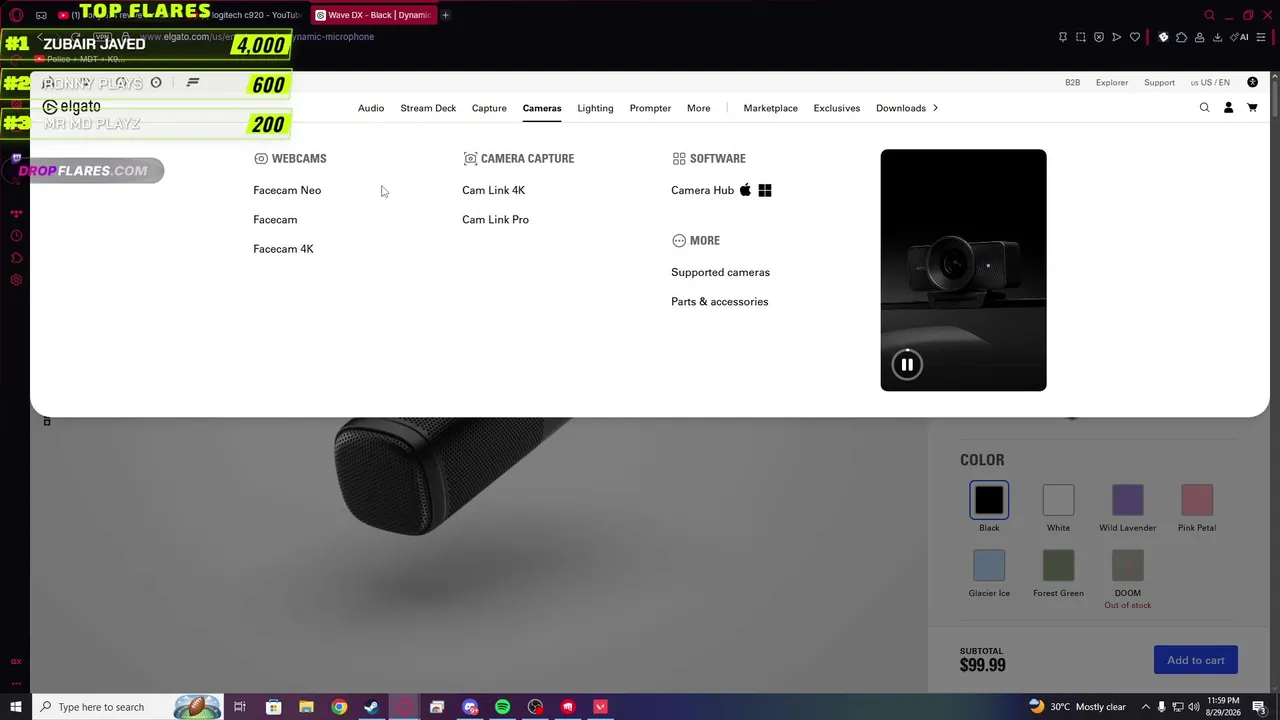Click the snapshot icon in address bar
1280x720 pixels.
click(x=1081, y=37)
